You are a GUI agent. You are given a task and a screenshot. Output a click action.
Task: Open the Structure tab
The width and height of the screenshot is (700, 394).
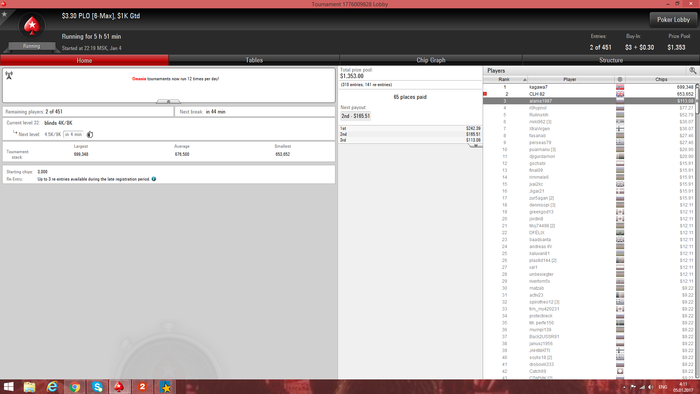[611, 60]
